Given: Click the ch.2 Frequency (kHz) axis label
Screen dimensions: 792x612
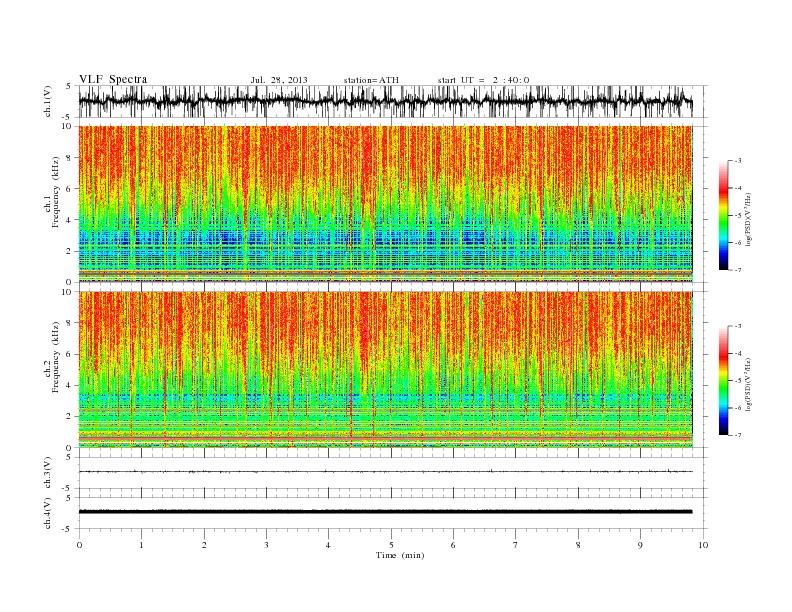Looking at the screenshot, I should [53, 357].
